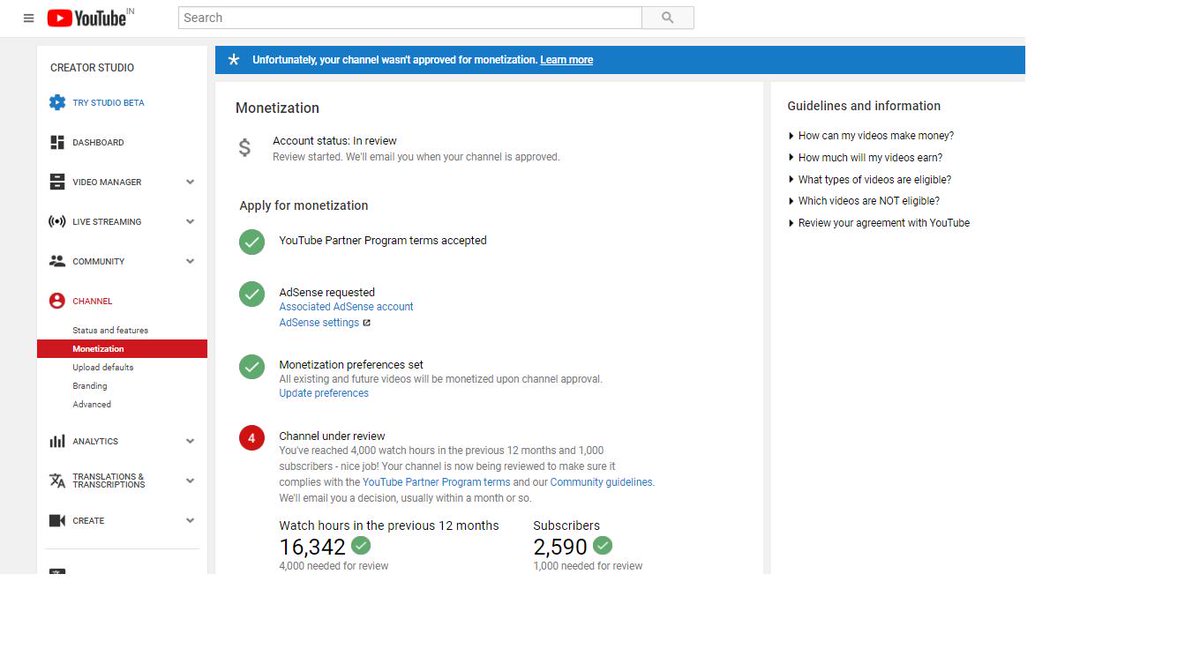The image size is (1200, 656).
Task: Click the green check beside AdSense requested
Action: click(x=252, y=294)
